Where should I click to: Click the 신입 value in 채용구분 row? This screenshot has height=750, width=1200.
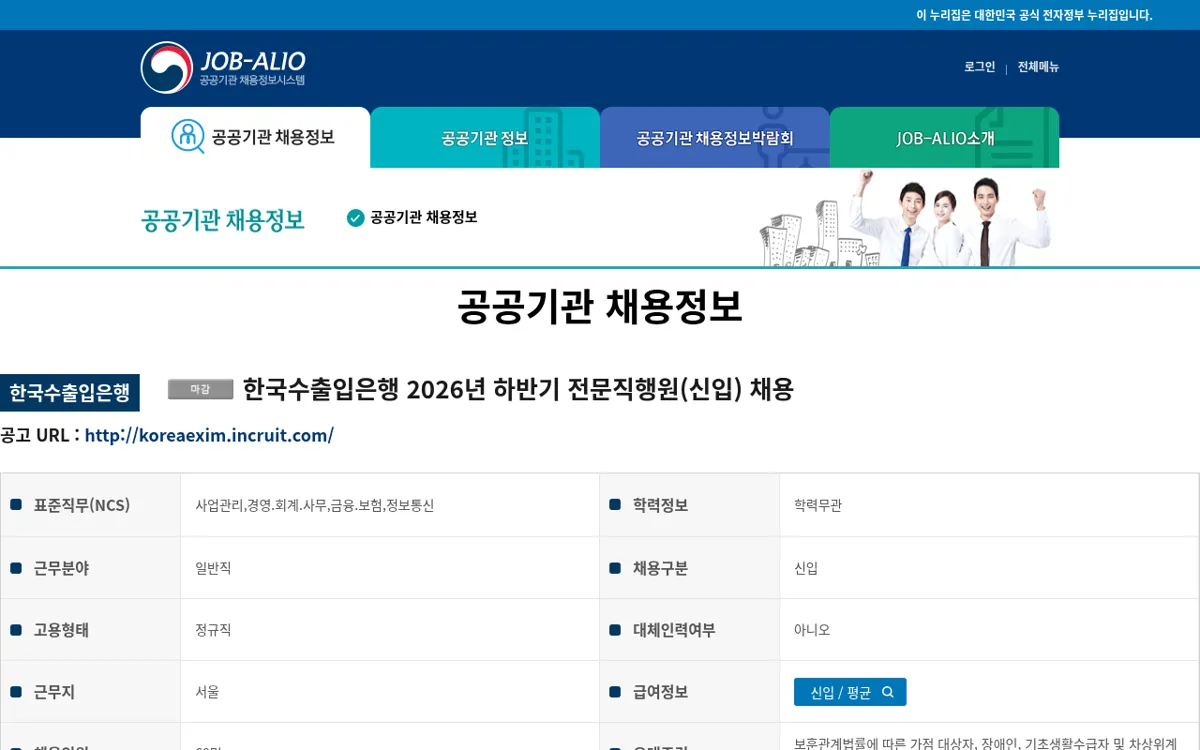[806, 568]
